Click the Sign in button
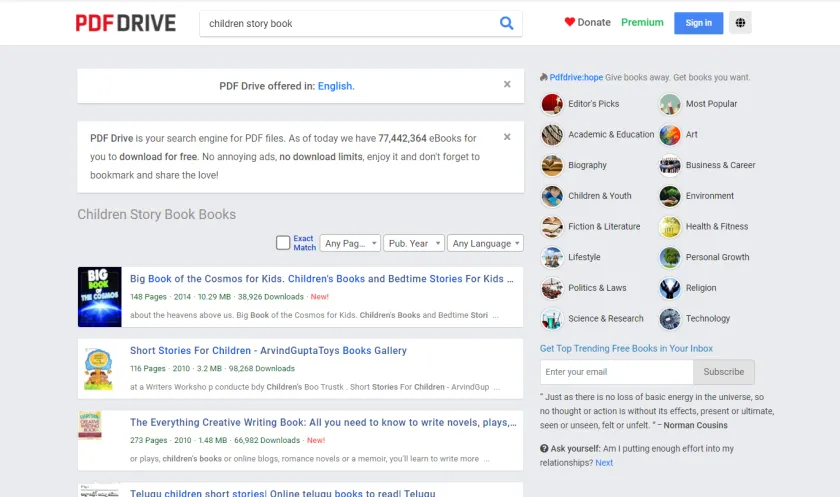 click(699, 22)
